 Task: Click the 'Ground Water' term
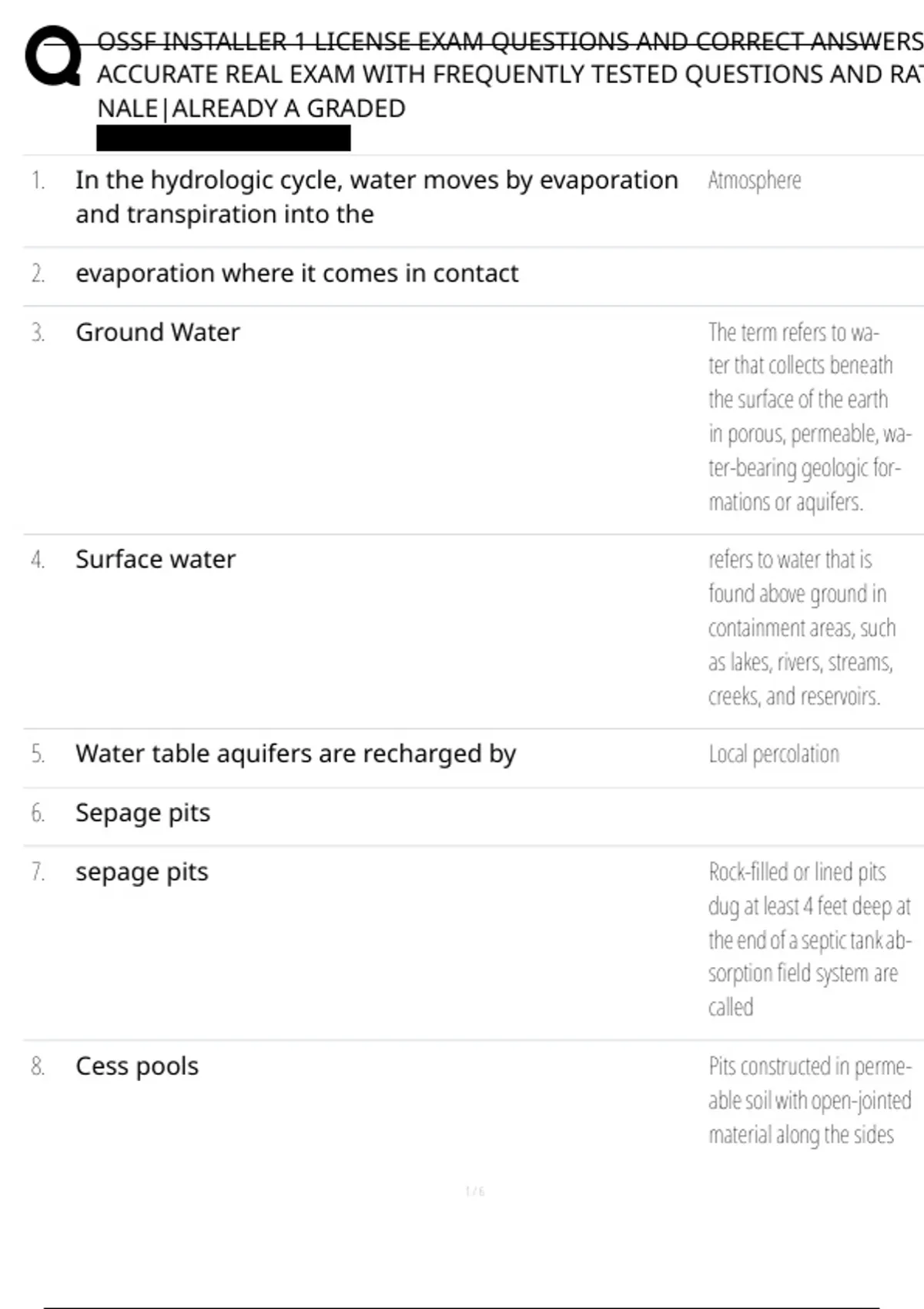tap(157, 333)
